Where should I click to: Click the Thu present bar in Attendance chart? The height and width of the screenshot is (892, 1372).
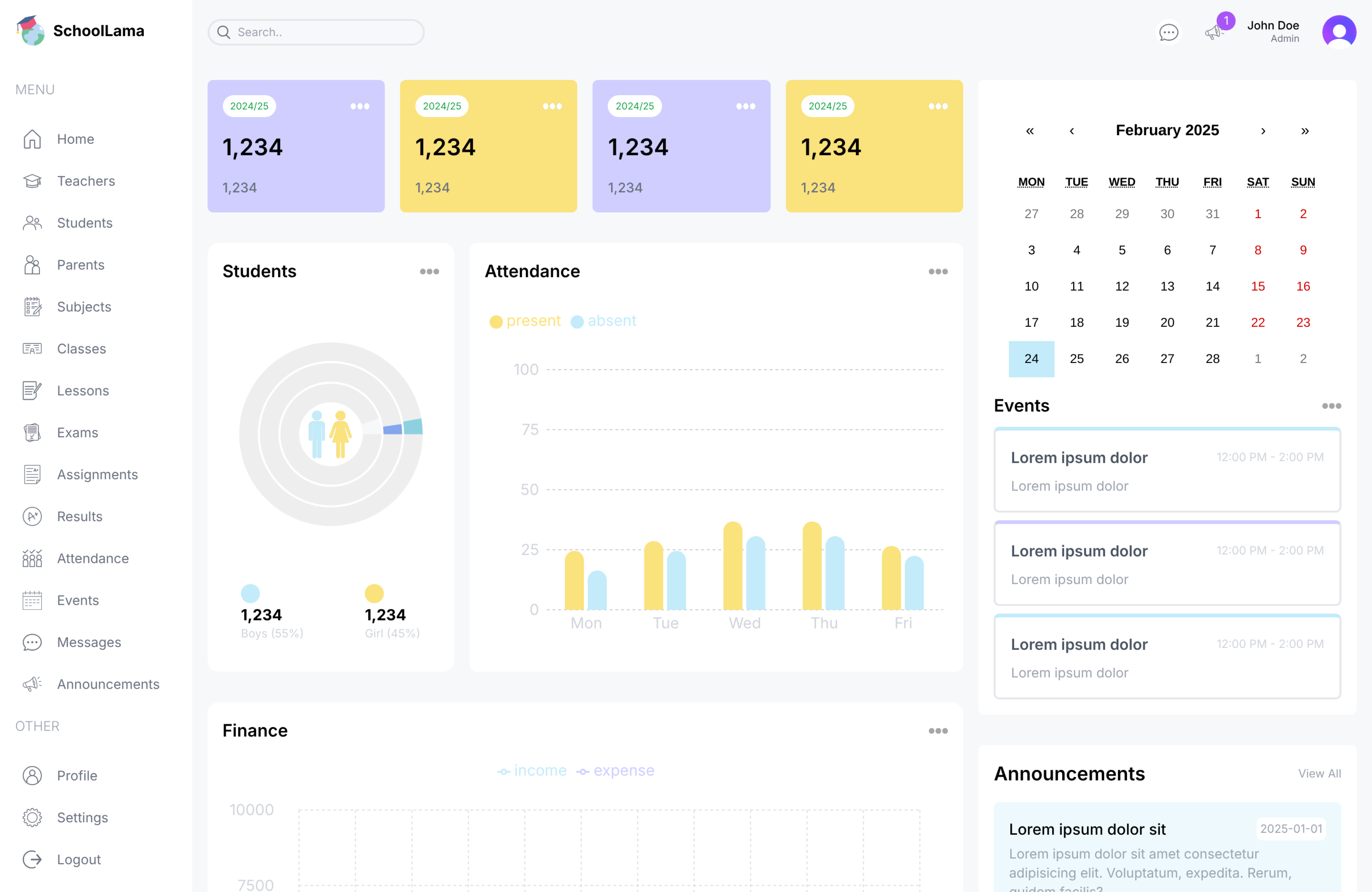tap(812, 566)
